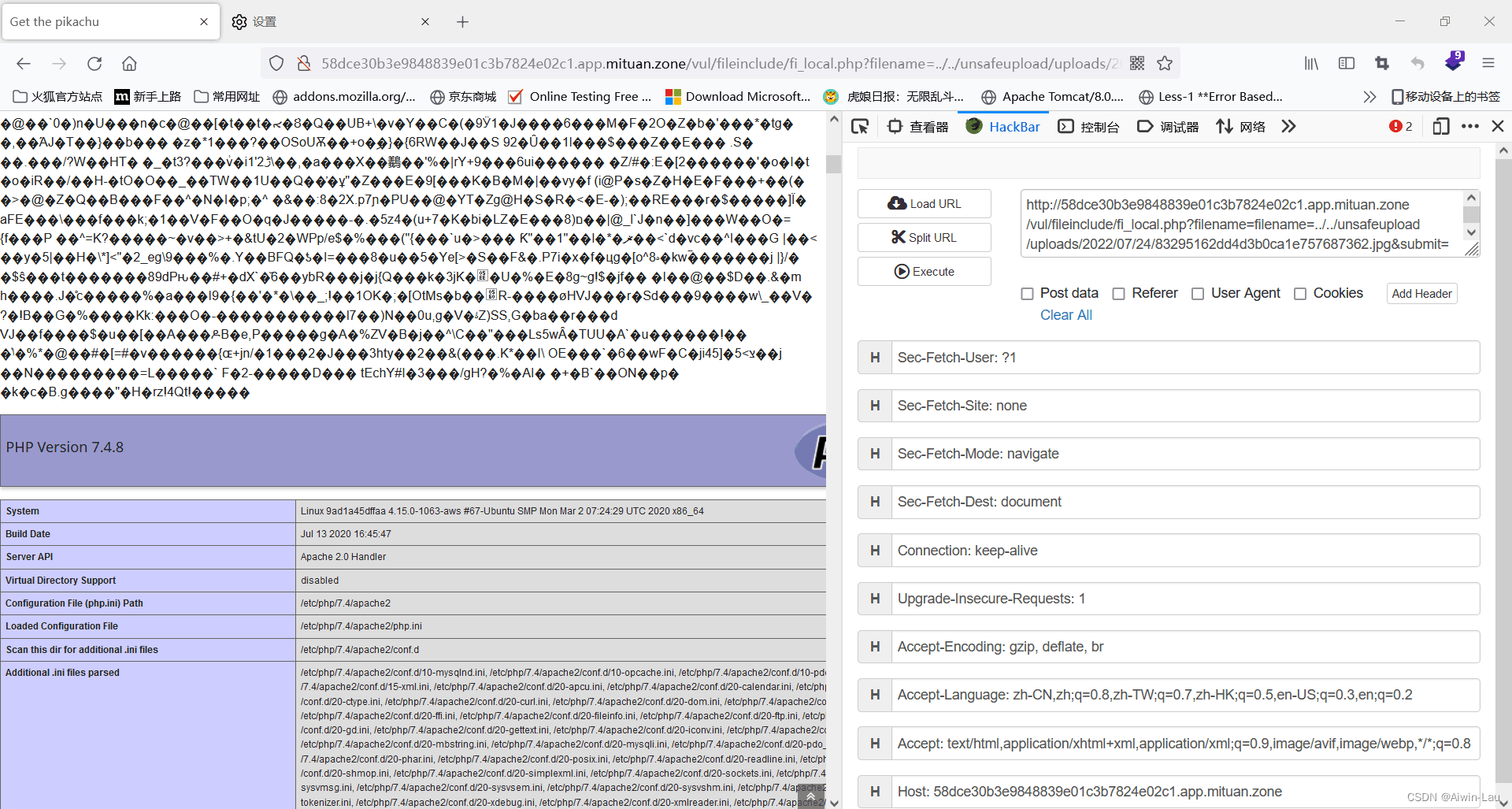
Task: Open the library history icon
Action: [x=1311, y=64]
